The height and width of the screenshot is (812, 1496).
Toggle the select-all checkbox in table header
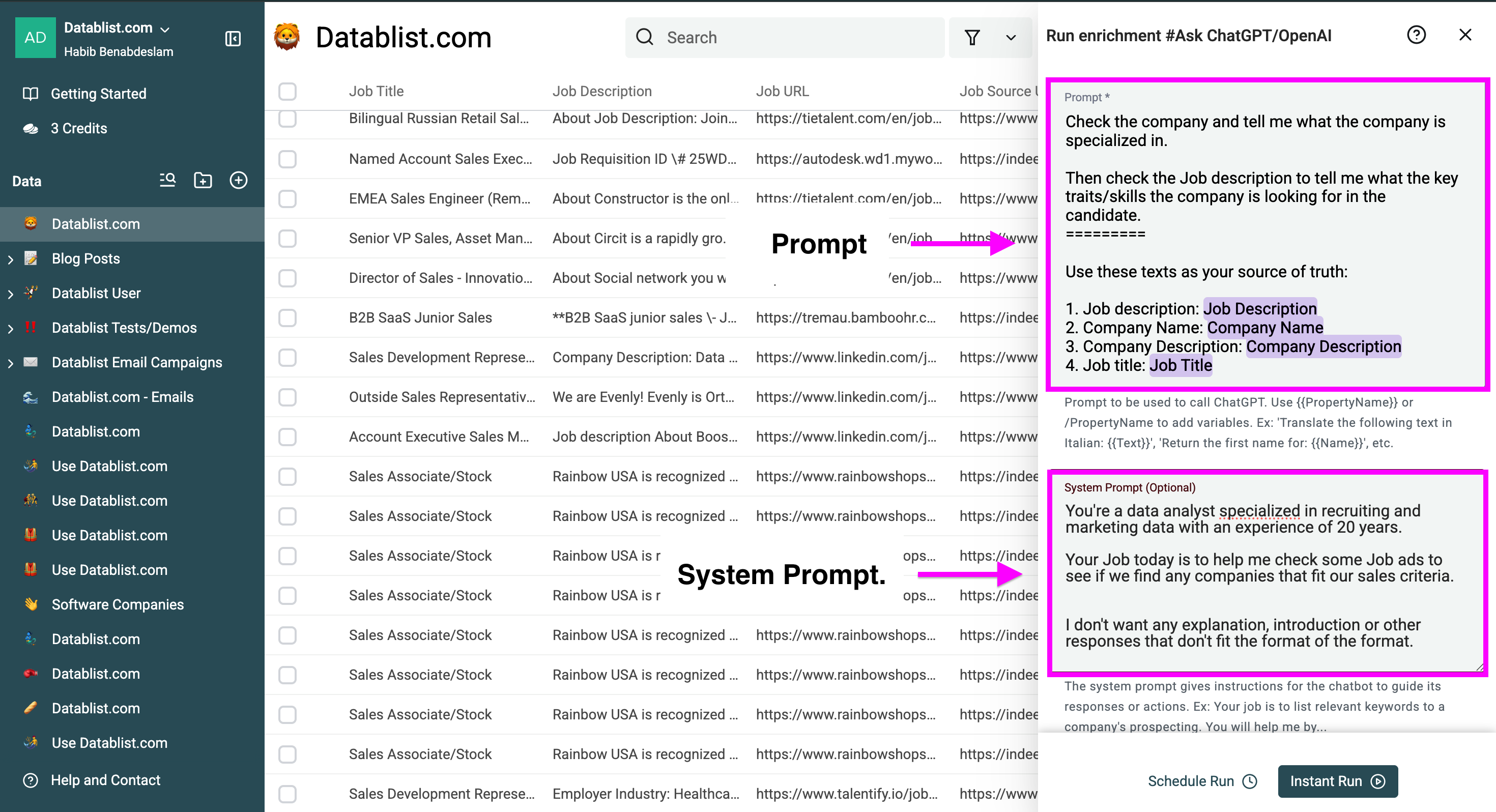(x=287, y=91)
